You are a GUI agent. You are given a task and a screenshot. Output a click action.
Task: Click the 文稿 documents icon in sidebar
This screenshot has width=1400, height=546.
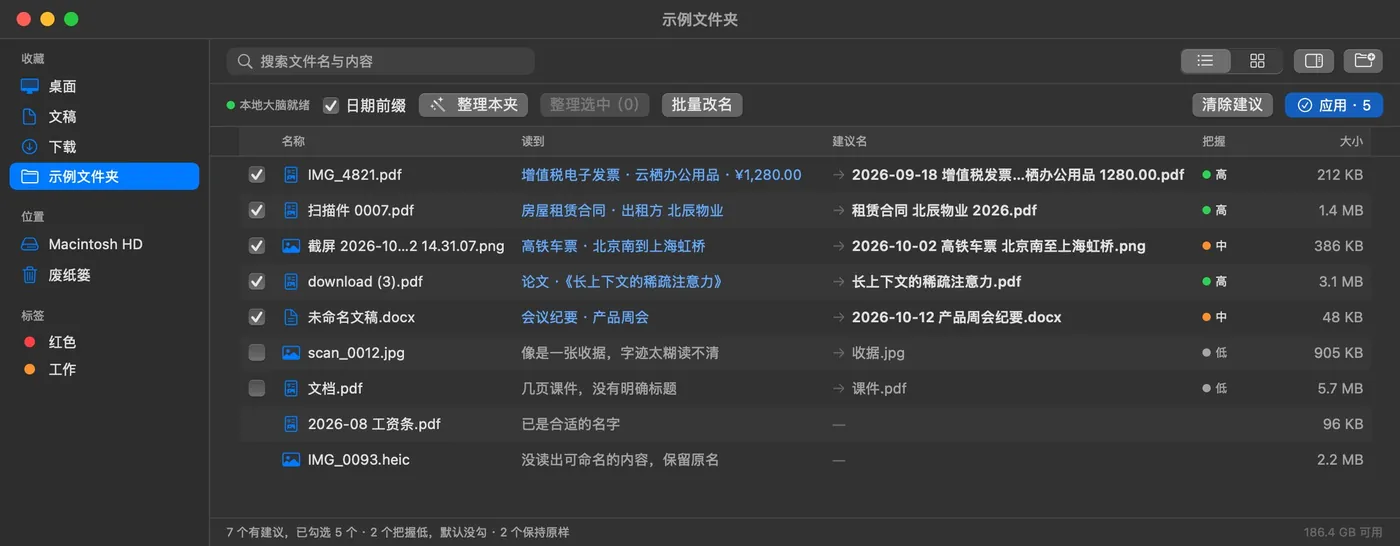pos(30,117)
